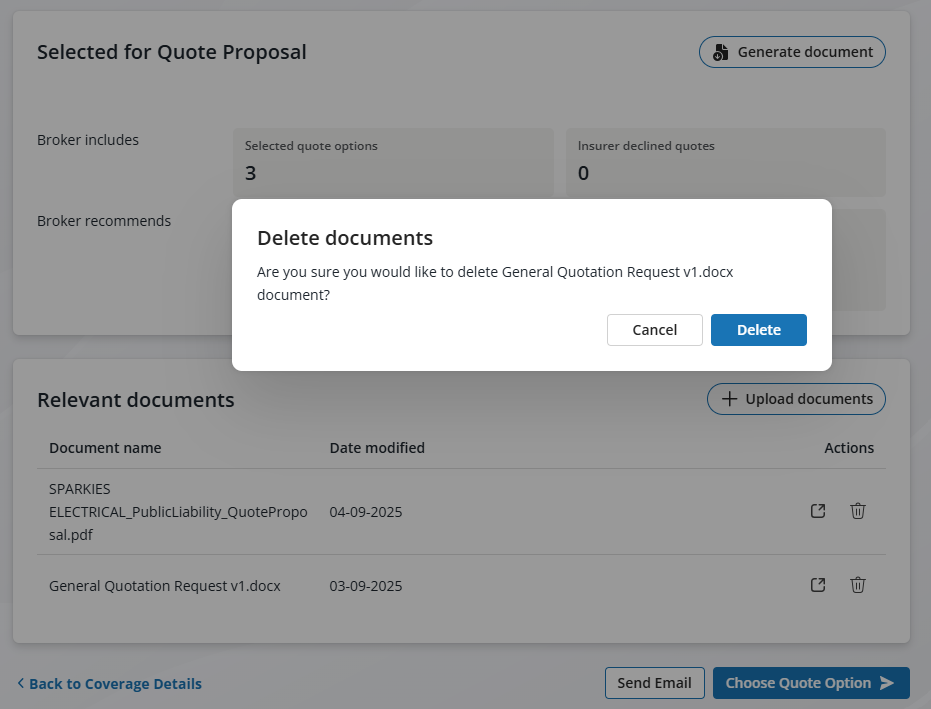
Task: Click trash icon for General Quotation Request row
Action: pos(857,585)
